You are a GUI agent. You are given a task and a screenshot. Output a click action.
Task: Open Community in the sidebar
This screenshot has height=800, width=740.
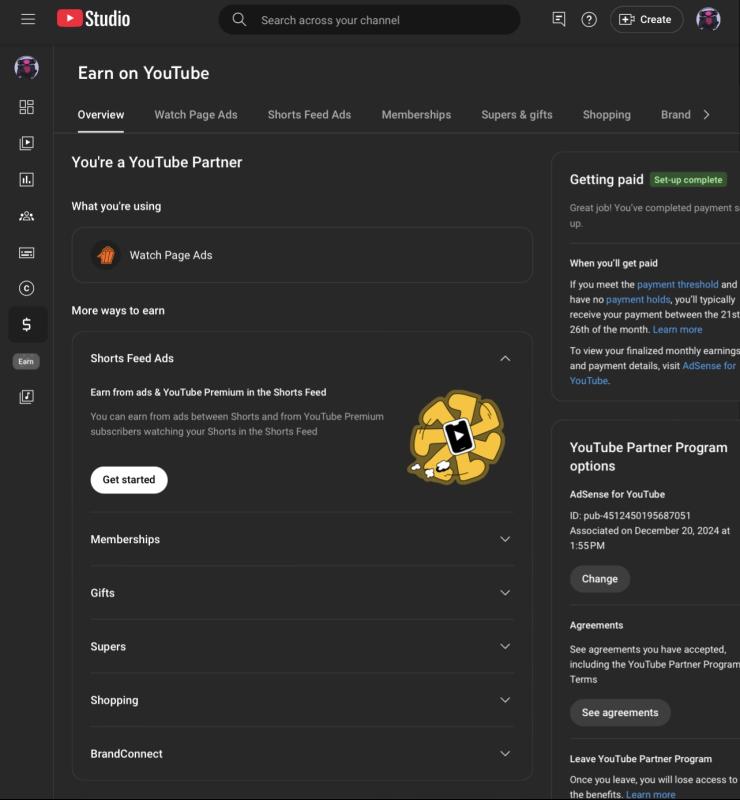[27, 216]
